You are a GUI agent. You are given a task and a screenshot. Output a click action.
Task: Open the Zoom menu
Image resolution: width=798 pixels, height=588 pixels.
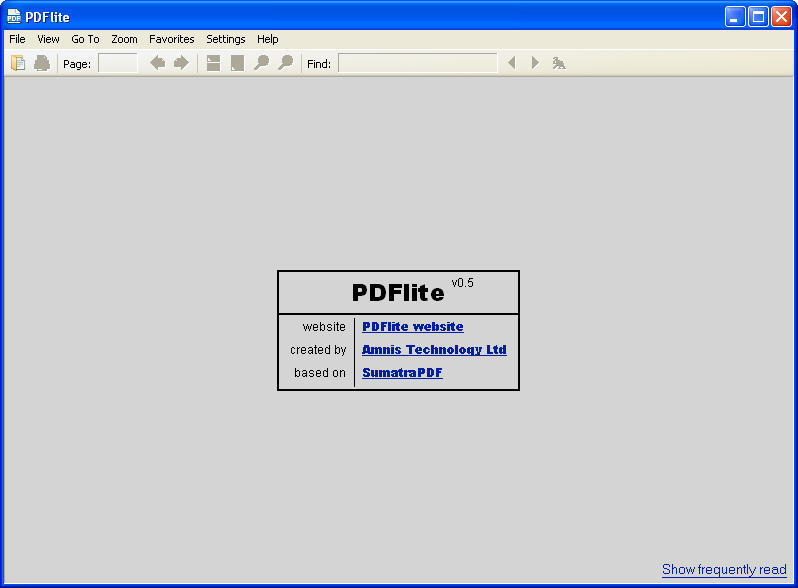tap(124, 39)
